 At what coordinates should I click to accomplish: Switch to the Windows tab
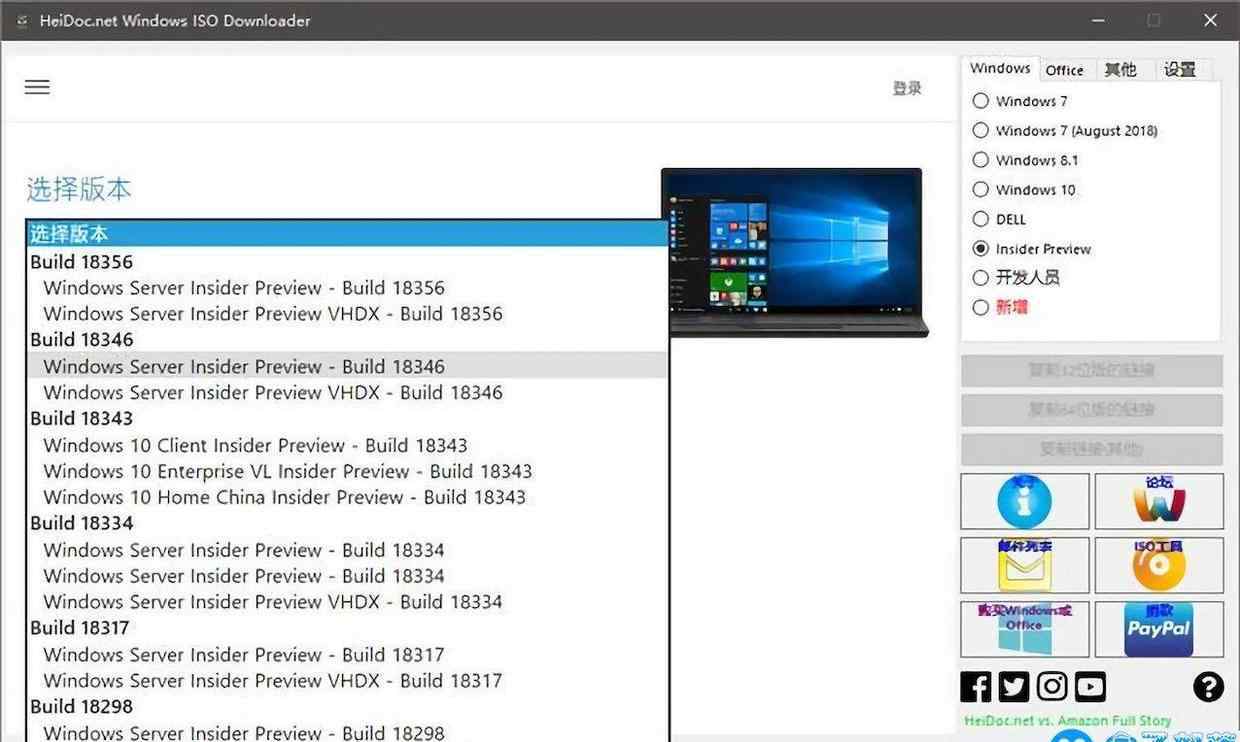pyautogui.click(x=1000, y=68)
